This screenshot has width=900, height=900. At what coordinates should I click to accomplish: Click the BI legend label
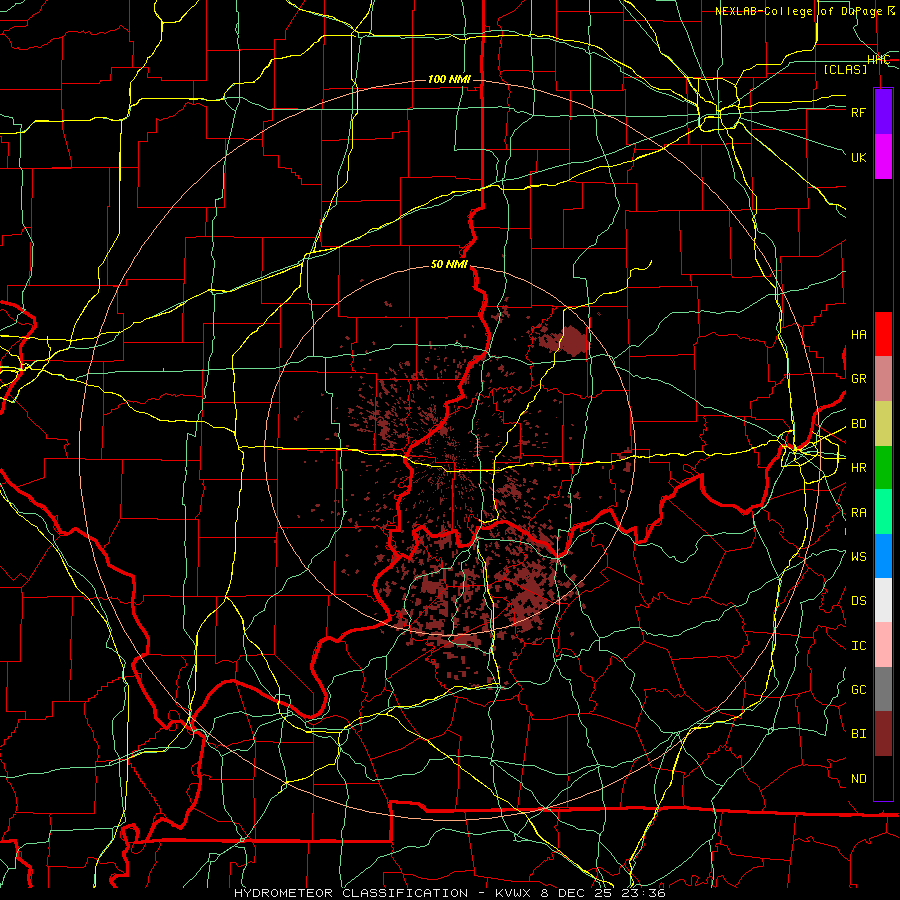point(858,734)
